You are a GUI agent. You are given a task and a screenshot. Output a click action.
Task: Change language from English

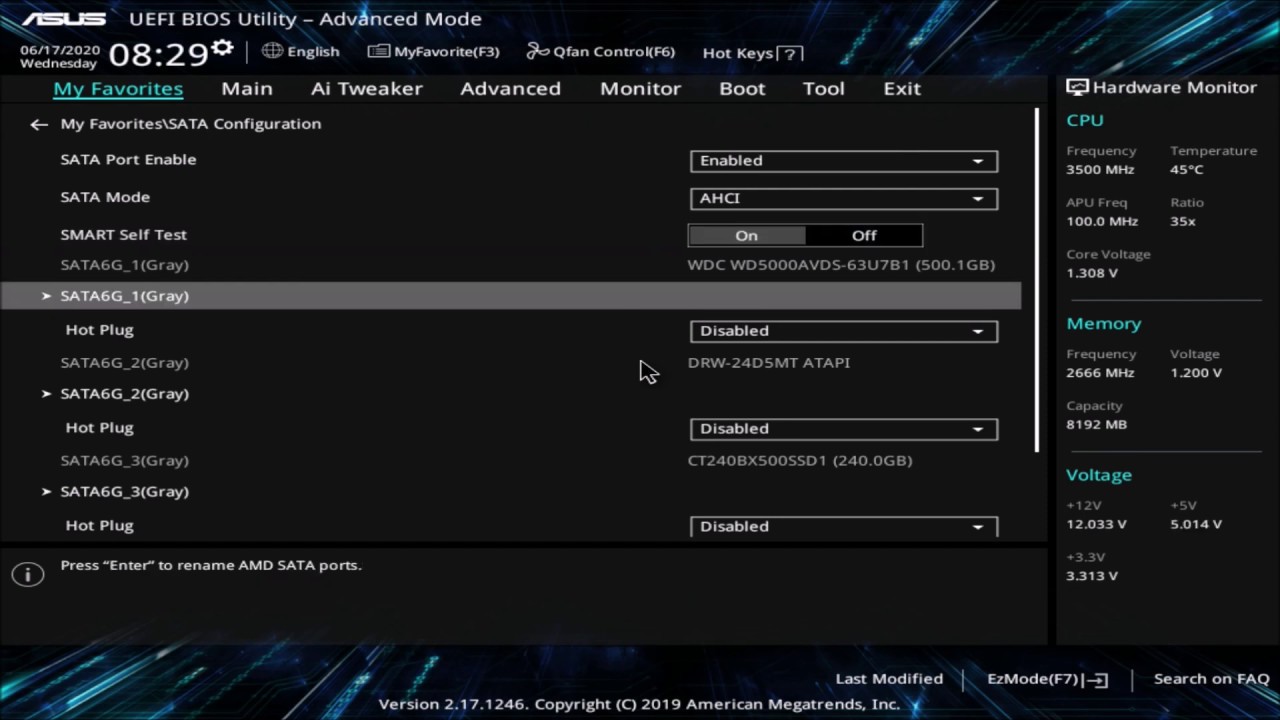301,51
